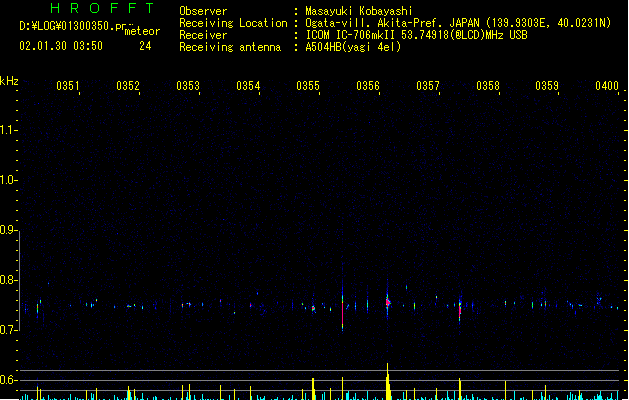This screenshot has height=400, width=629.
Task: Click the Receiving antenna label
Action: [x=230, y=47]
